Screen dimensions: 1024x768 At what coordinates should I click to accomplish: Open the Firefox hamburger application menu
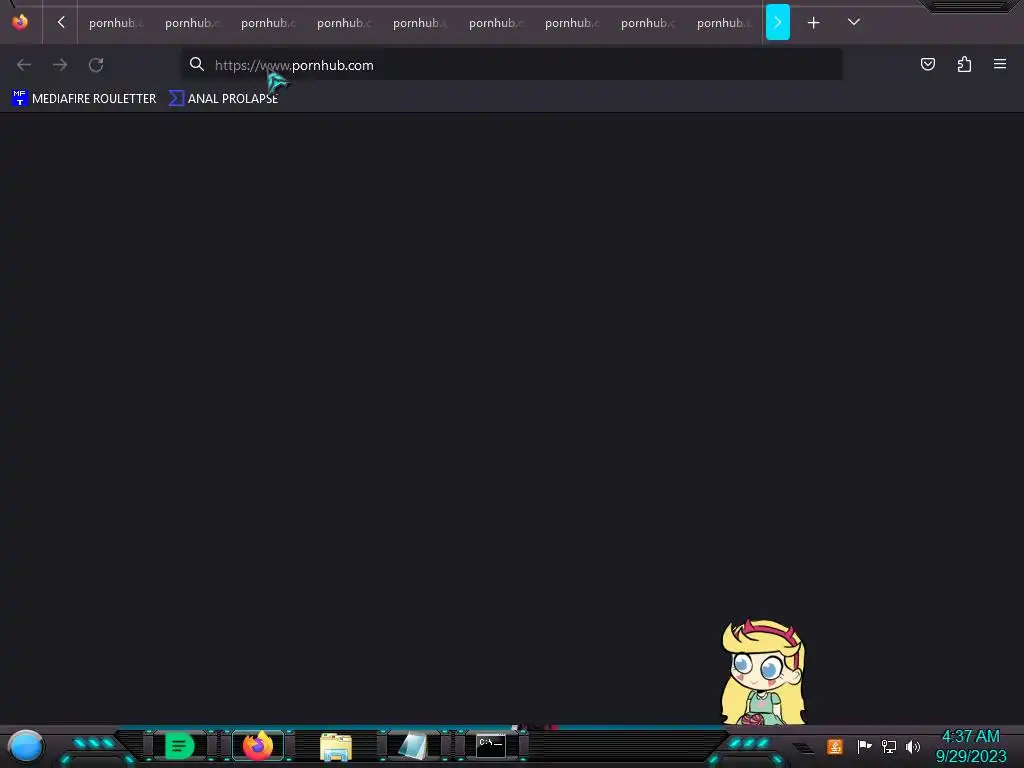pos(1000,64)
